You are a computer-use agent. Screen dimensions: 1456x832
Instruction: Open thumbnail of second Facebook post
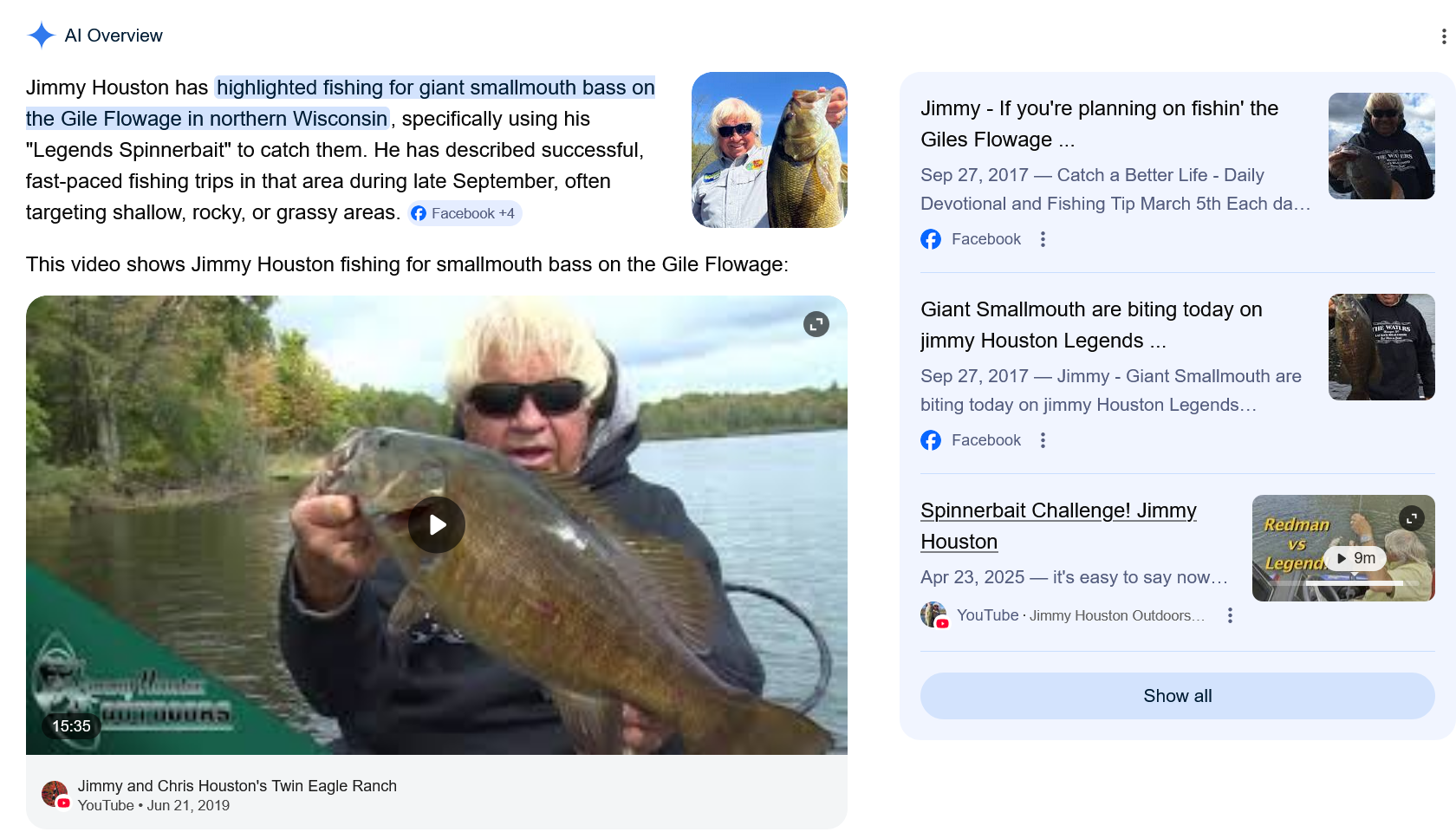[x=1381, y=347]
